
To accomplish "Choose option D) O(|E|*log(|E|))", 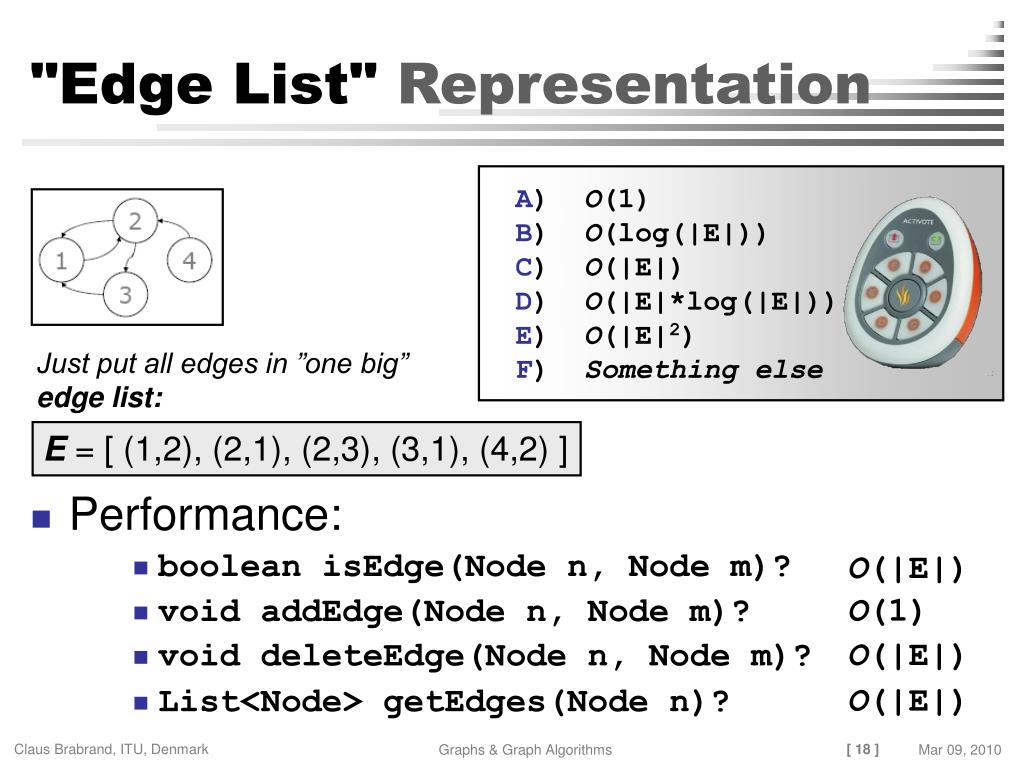I will pyautogui.click(x=675, y=301).
